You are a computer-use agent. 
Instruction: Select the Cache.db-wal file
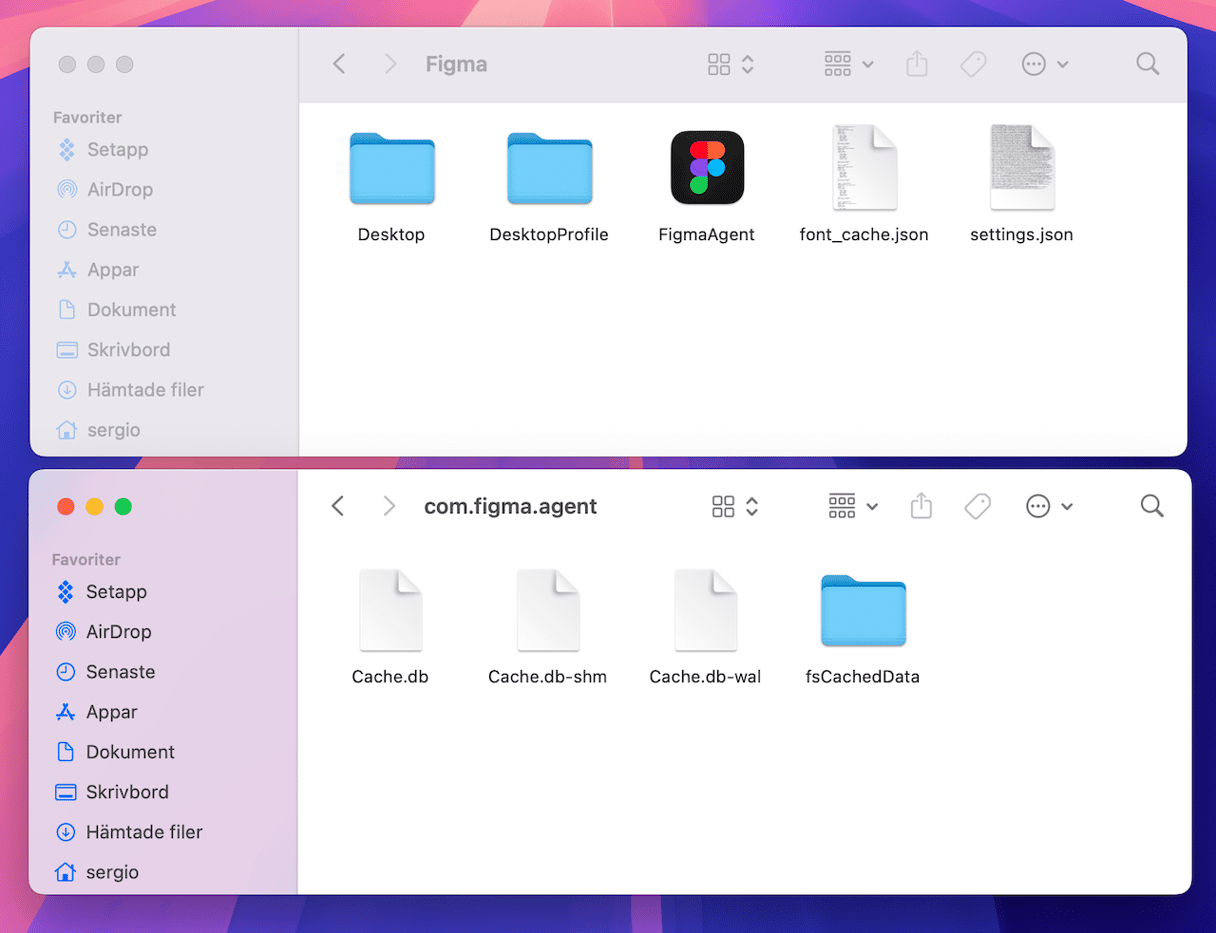pyautogui.click(x=705, y=610)
